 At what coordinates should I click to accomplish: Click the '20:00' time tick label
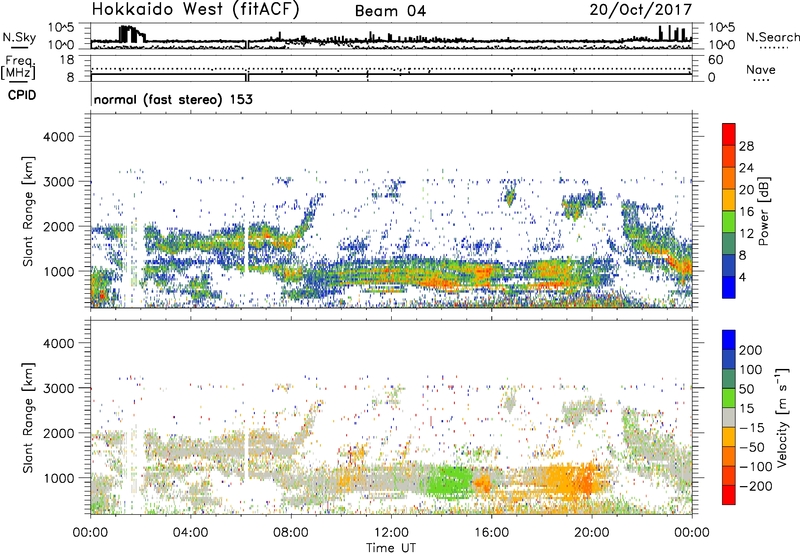pyautogui.click(x=591, y=533)
